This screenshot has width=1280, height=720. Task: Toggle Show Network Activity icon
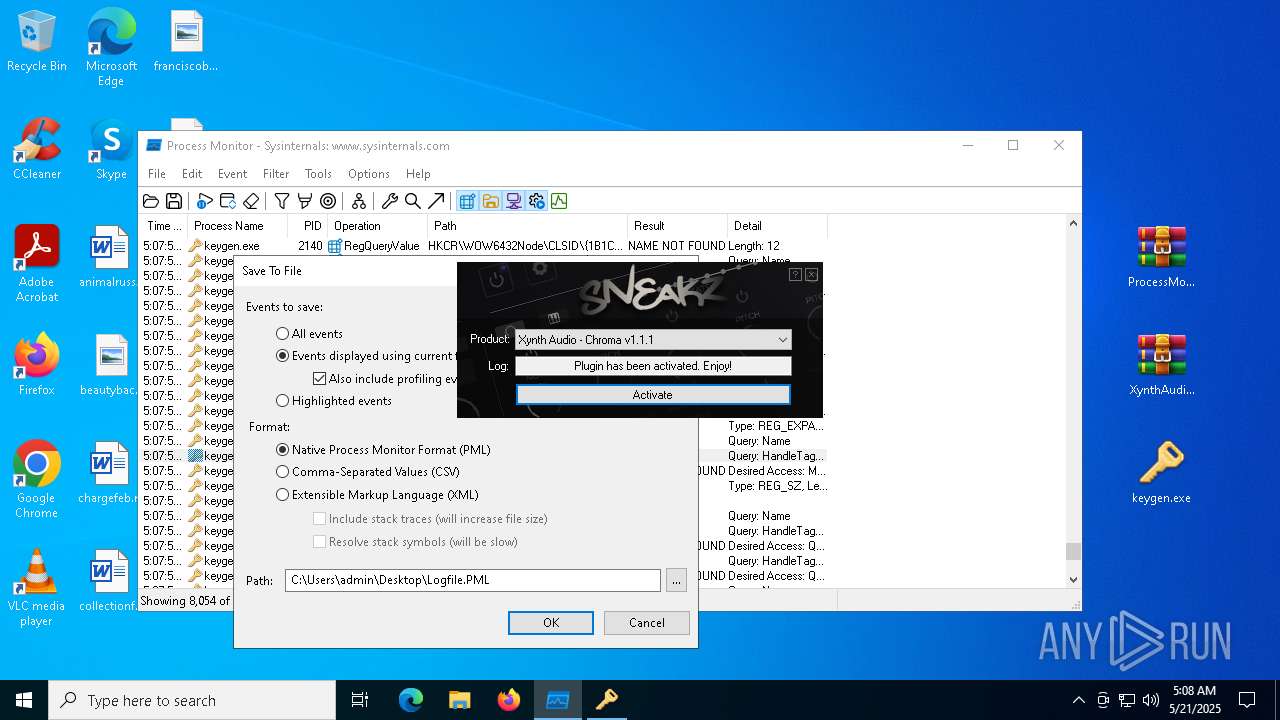513,201
